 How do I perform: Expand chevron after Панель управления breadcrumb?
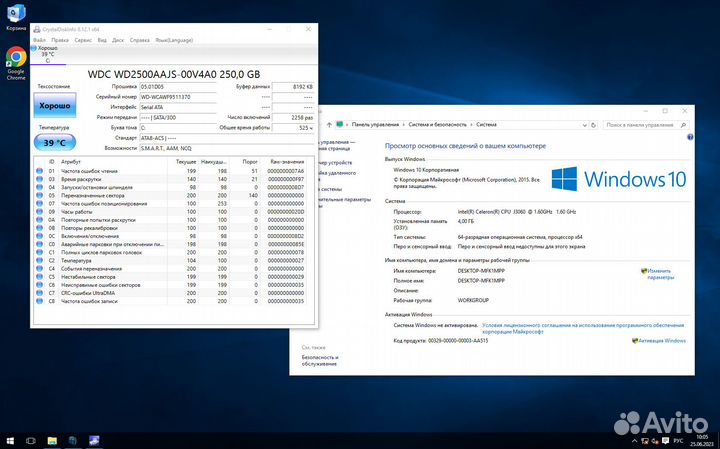[404, 125]
